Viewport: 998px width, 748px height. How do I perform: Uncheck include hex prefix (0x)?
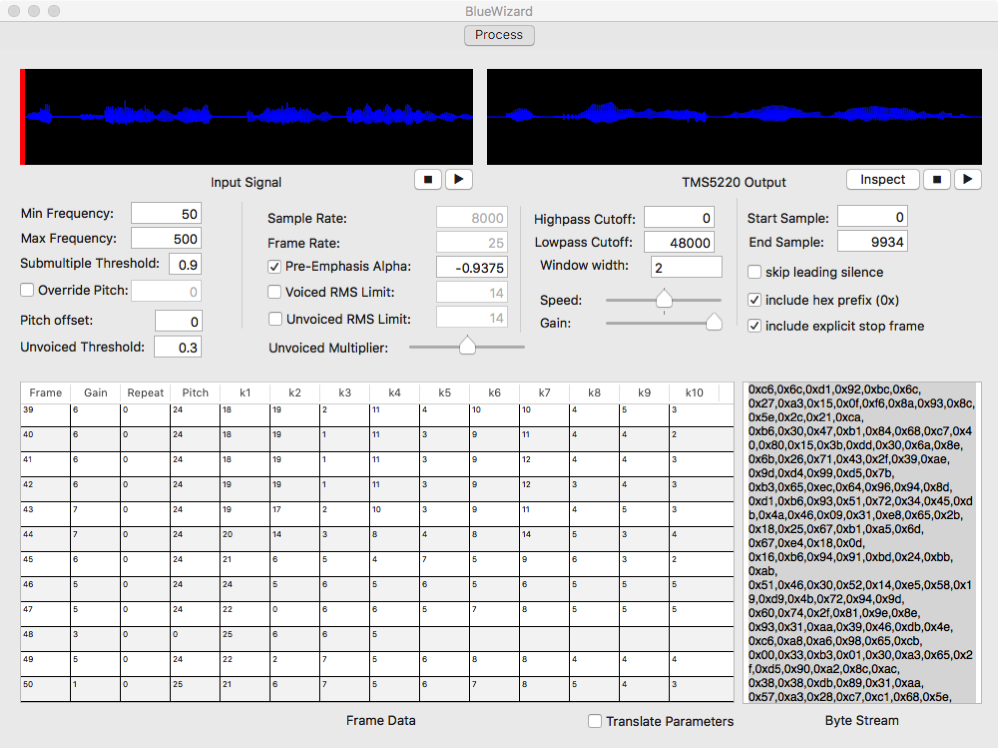click(x=755, y=299)
